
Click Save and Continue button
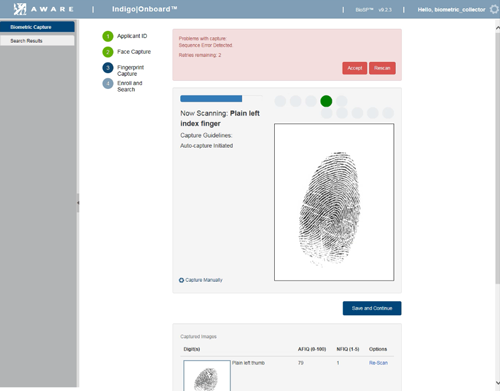[372, 308]
